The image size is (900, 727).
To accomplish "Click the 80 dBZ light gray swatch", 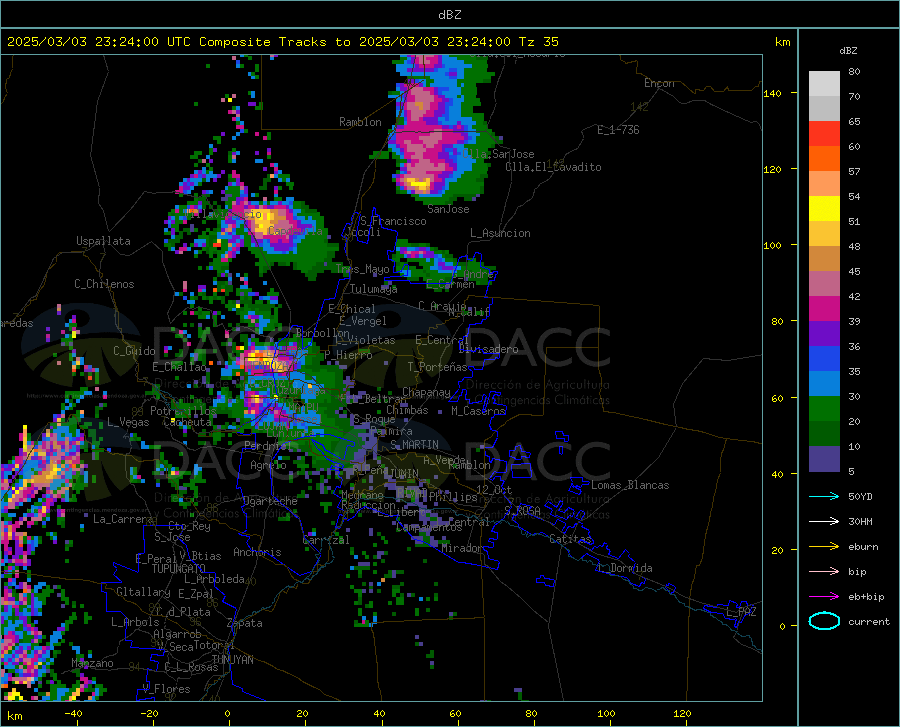I will coord(824,84).
